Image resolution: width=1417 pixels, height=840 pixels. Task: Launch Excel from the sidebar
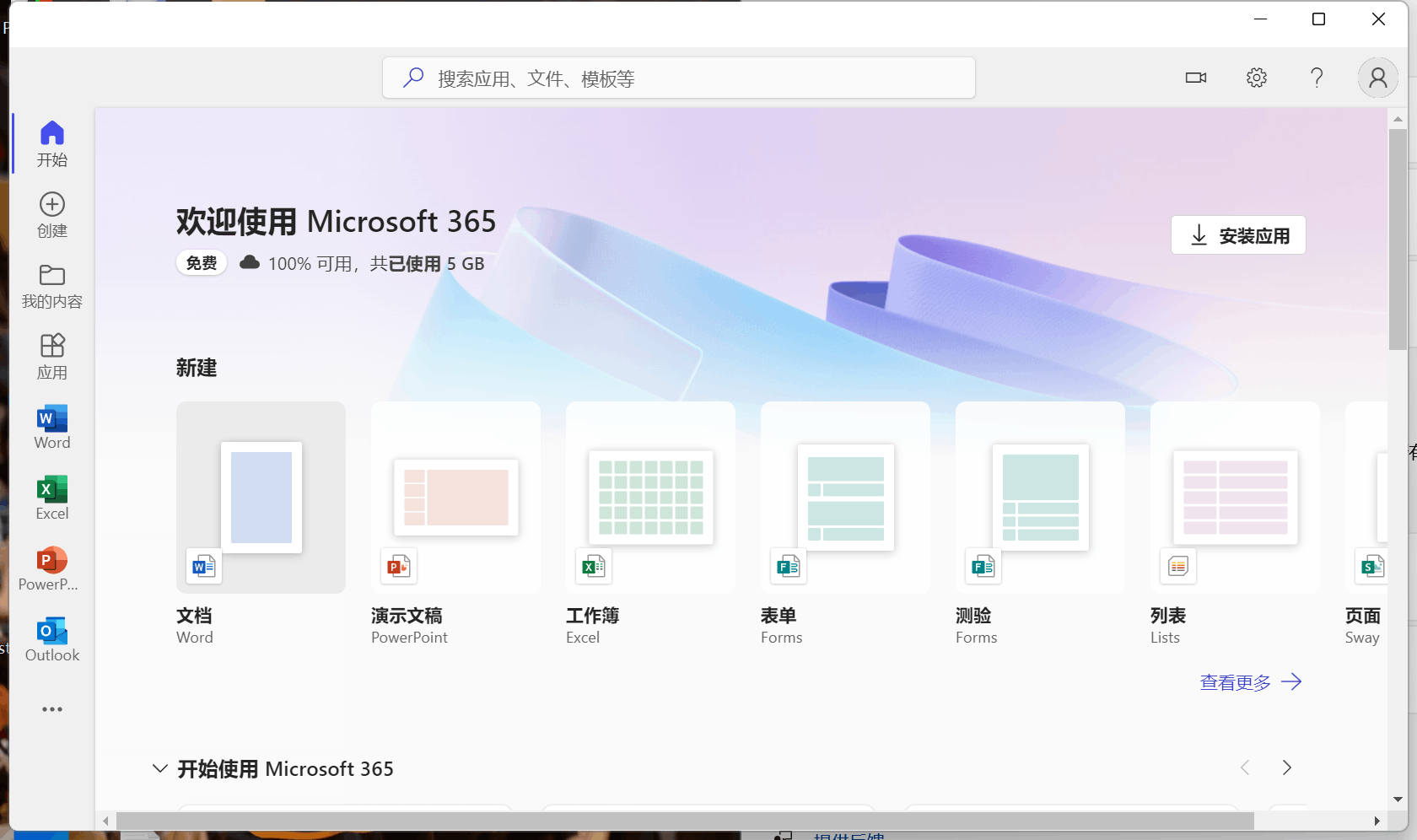point(52,498)
